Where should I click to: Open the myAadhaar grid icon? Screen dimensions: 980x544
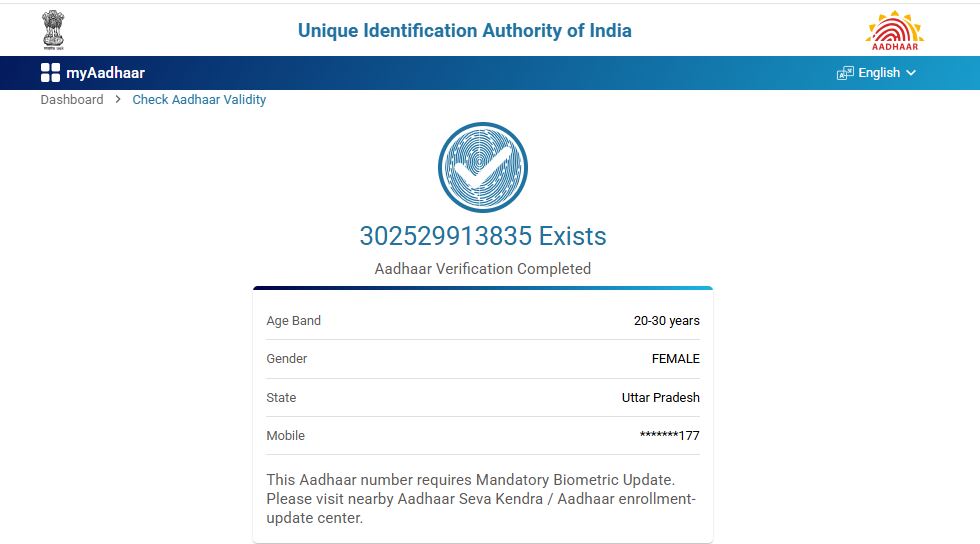pos(50,72)
